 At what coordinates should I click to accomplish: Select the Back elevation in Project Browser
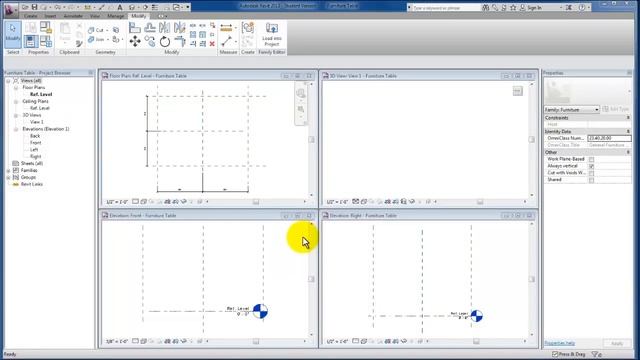[x=35, y=136]
